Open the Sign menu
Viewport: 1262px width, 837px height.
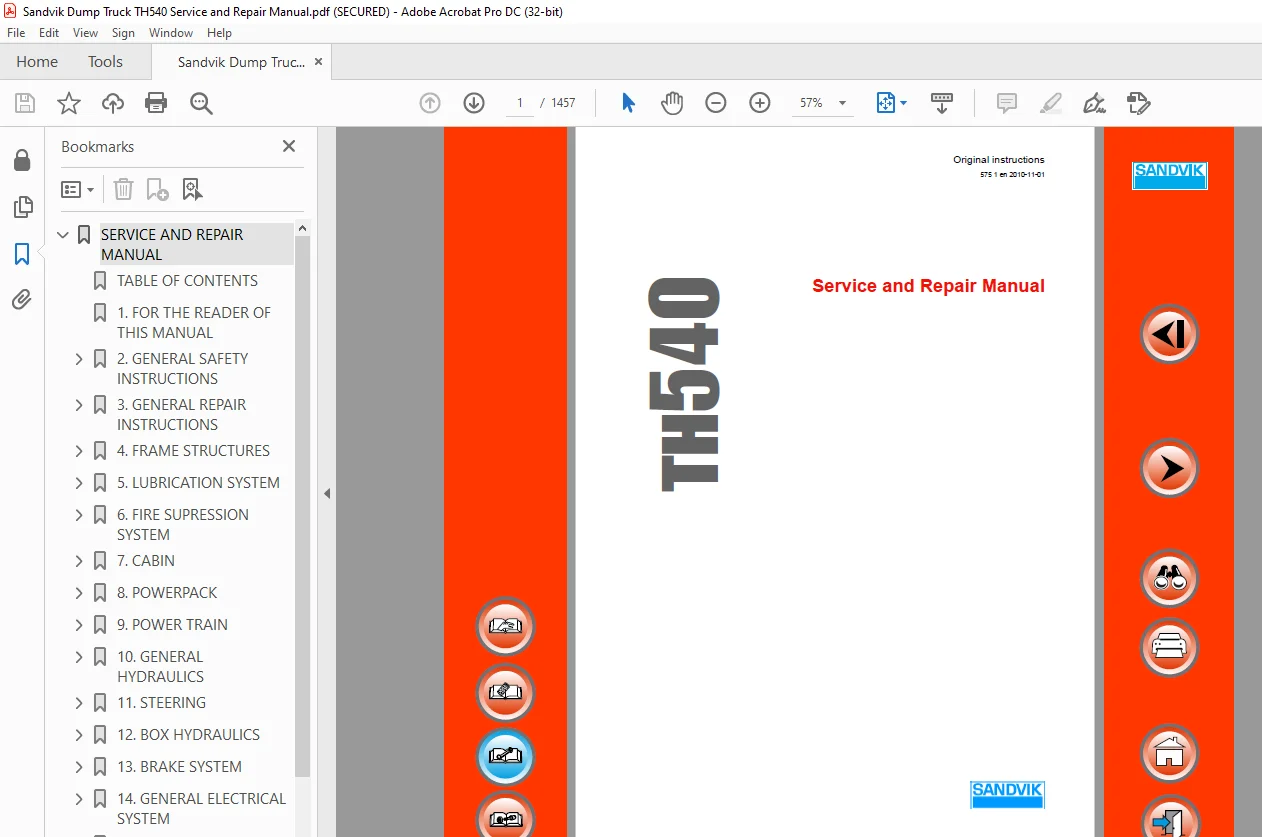pos(123,33)
